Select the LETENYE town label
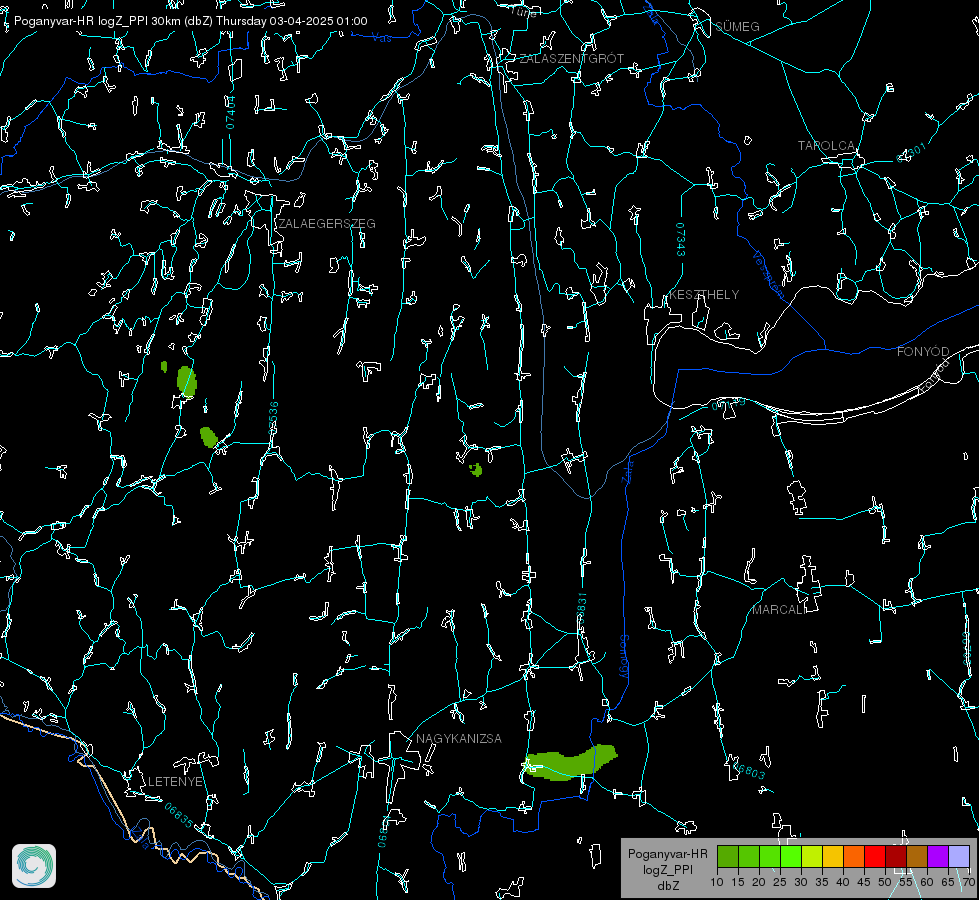This screenshot has width=979, height=900. coord(175,782)
